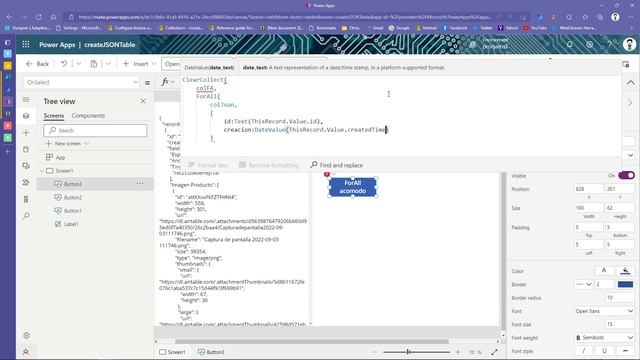Open the virtual agent icon at bottom-left

click(x=26, y=351)
